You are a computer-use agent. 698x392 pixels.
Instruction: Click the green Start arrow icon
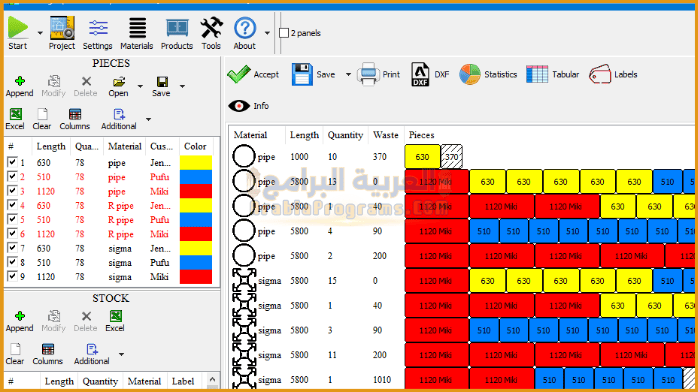[x=18, y=28]
